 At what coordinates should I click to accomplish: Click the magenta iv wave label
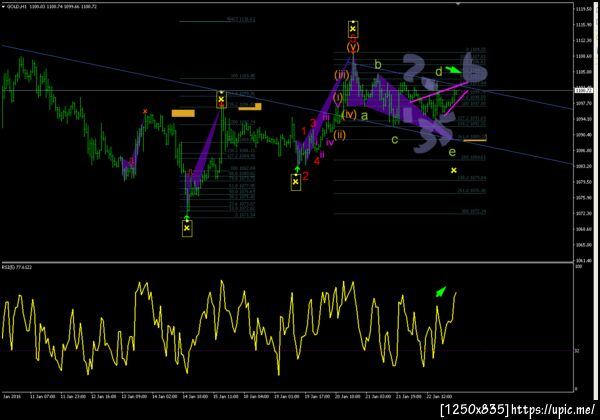point(329,143)
